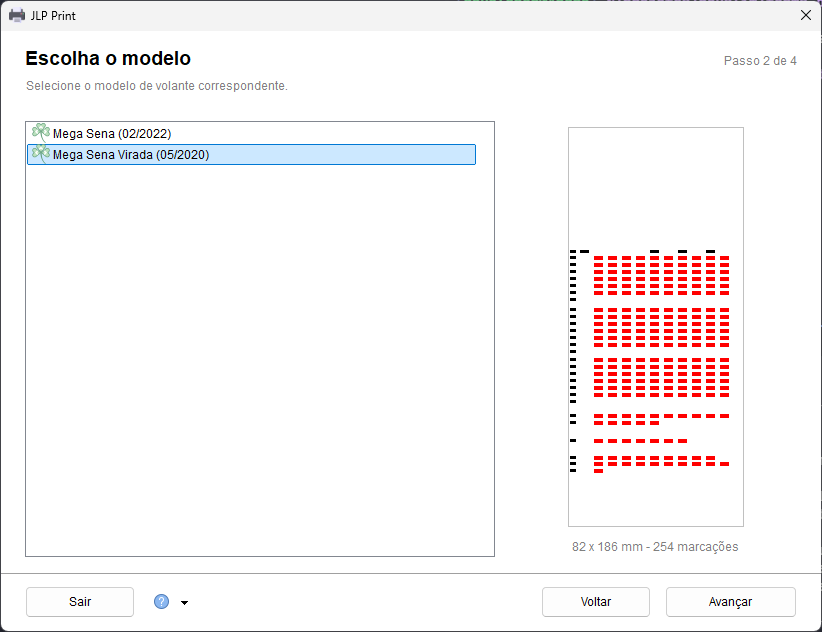Select the Mega Sena (02/2022) model
The width and height of the screenshot is (822, 632).
(x=251, y=134)
